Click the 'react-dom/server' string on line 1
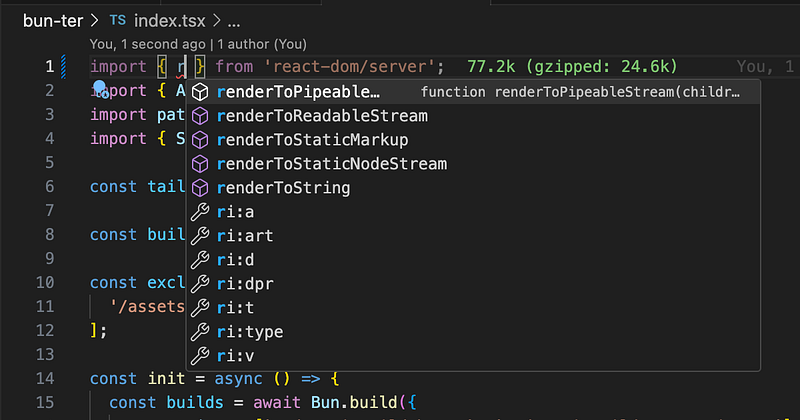Image resolution: width=800 pixels, height=420 pixels. [350, 66]
